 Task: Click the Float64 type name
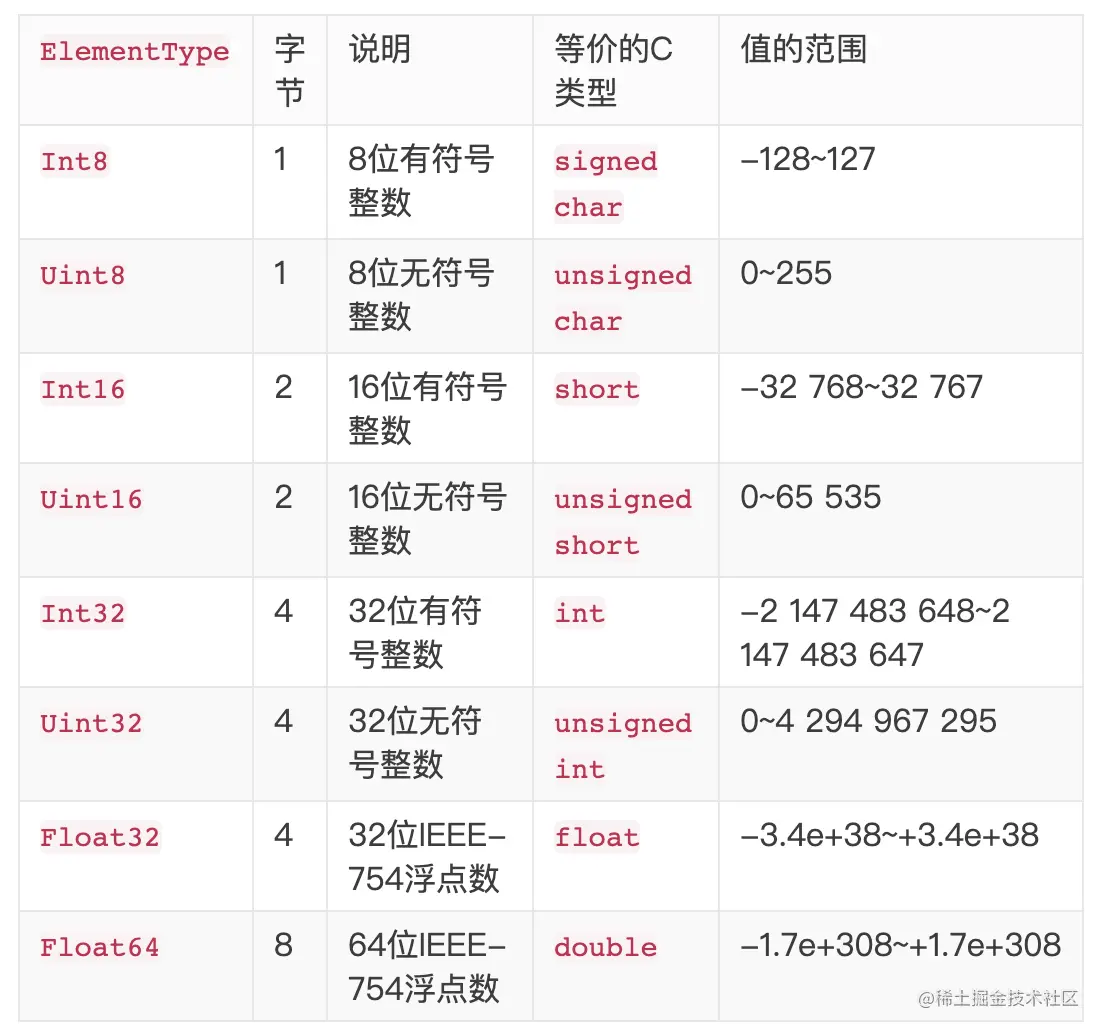point(100,947)
